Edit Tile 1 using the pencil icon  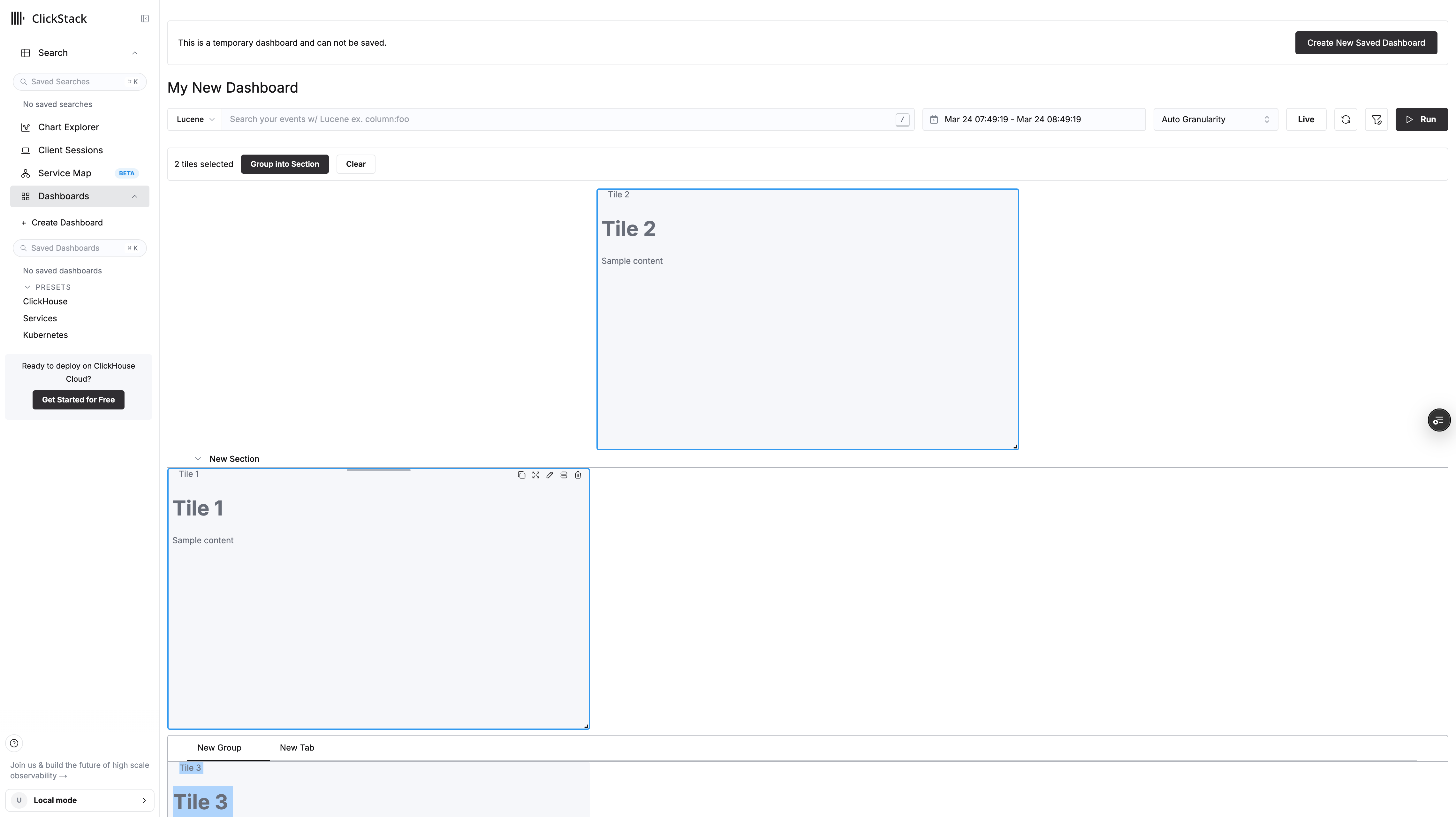click(x=550, y=475)
